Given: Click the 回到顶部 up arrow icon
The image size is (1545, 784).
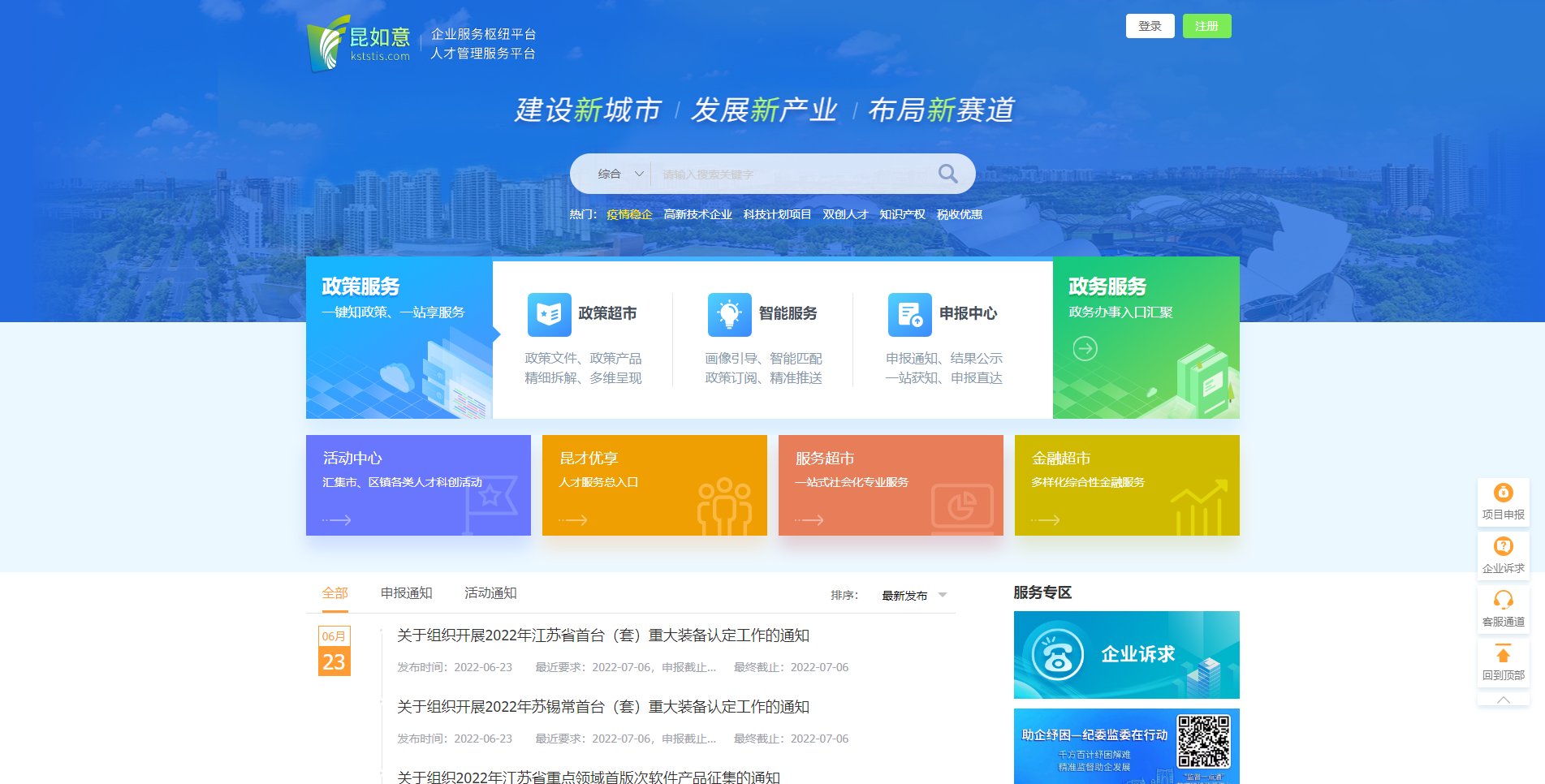Looking at the screenshot, I should (x=1503, y=655).
